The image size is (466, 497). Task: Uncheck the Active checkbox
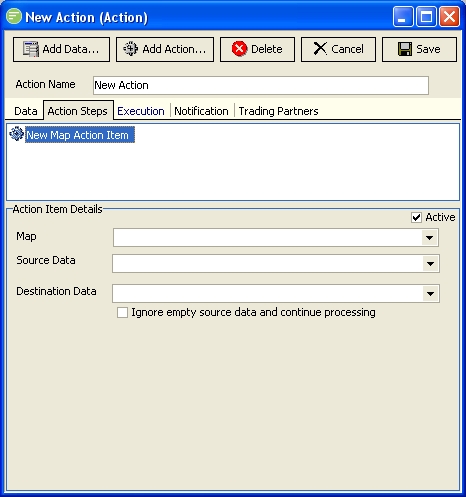pos(416,217)
